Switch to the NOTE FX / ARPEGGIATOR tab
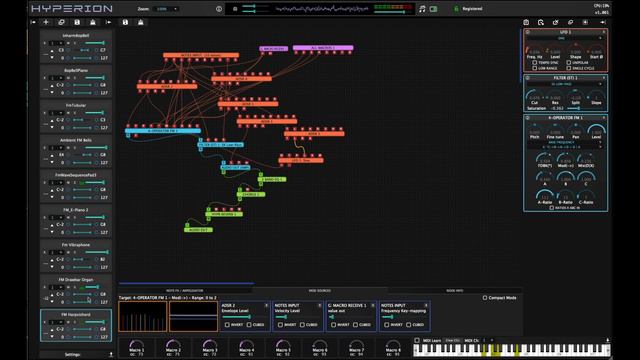The image size is (640, 360). 184,291
